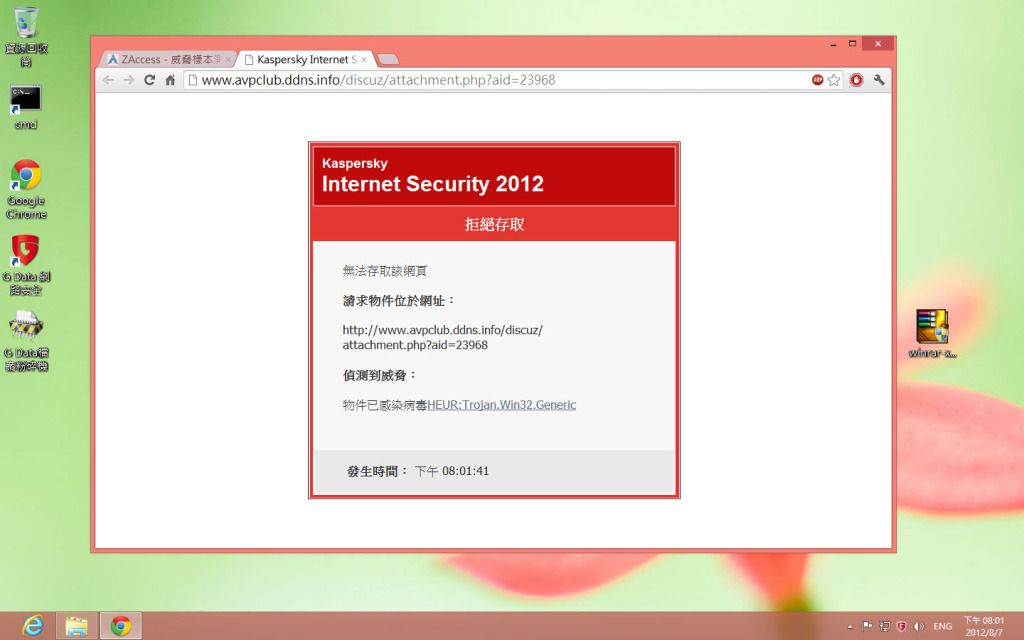Switch to the ZAccess tab
The image size is (1024, 640).
pos(168,59)
